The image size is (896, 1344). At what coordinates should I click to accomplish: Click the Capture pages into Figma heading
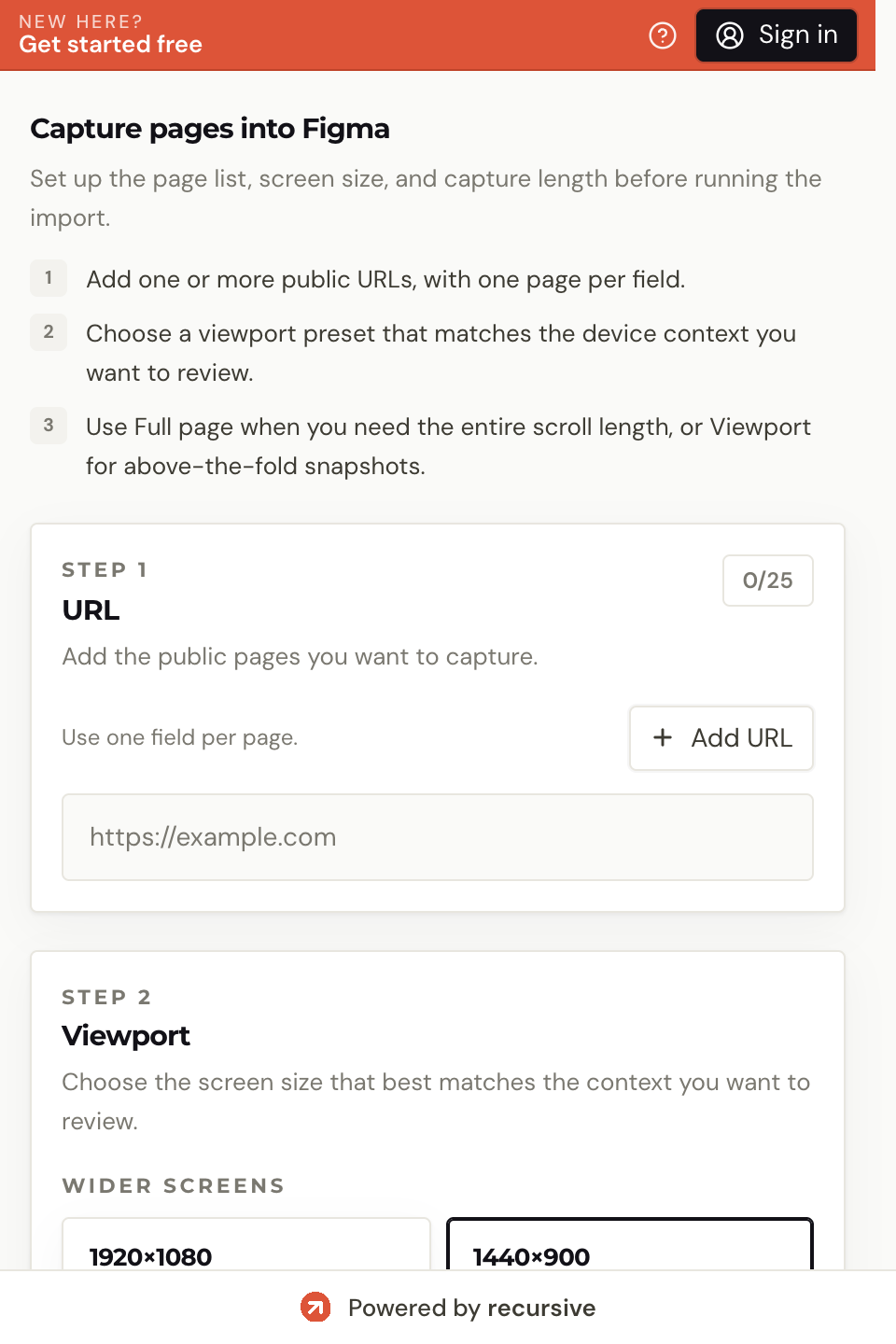click(x=210, y=129)
